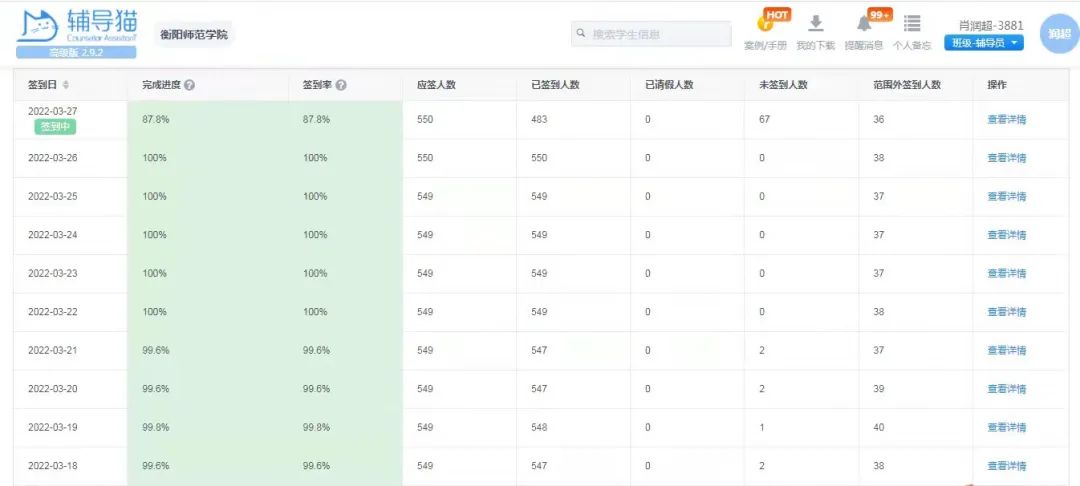Screen dimensions: 1080x486
Task: Click the 润超 user avatar
Action: click(1058, 34)
